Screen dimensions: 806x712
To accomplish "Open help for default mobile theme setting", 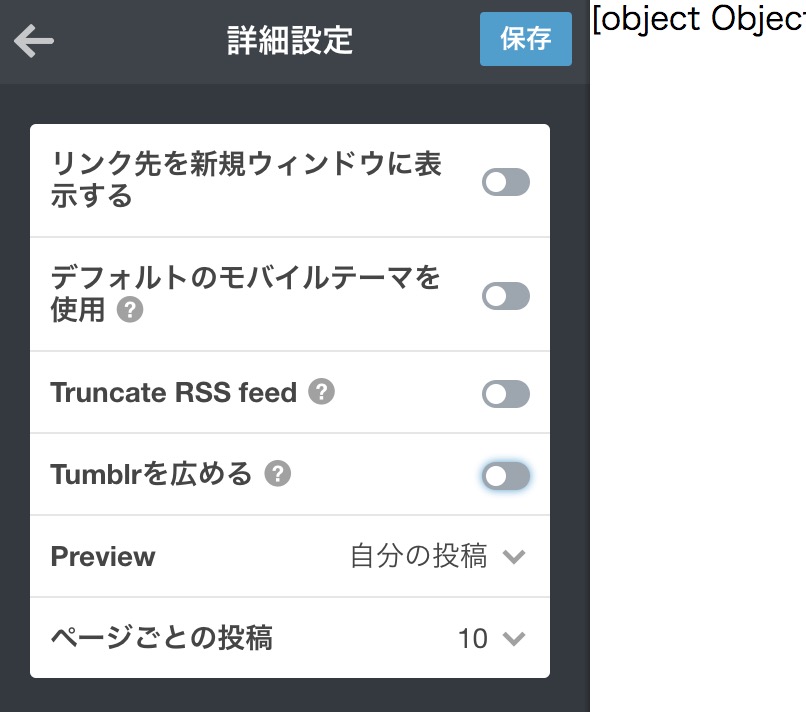I will [130, 310].
